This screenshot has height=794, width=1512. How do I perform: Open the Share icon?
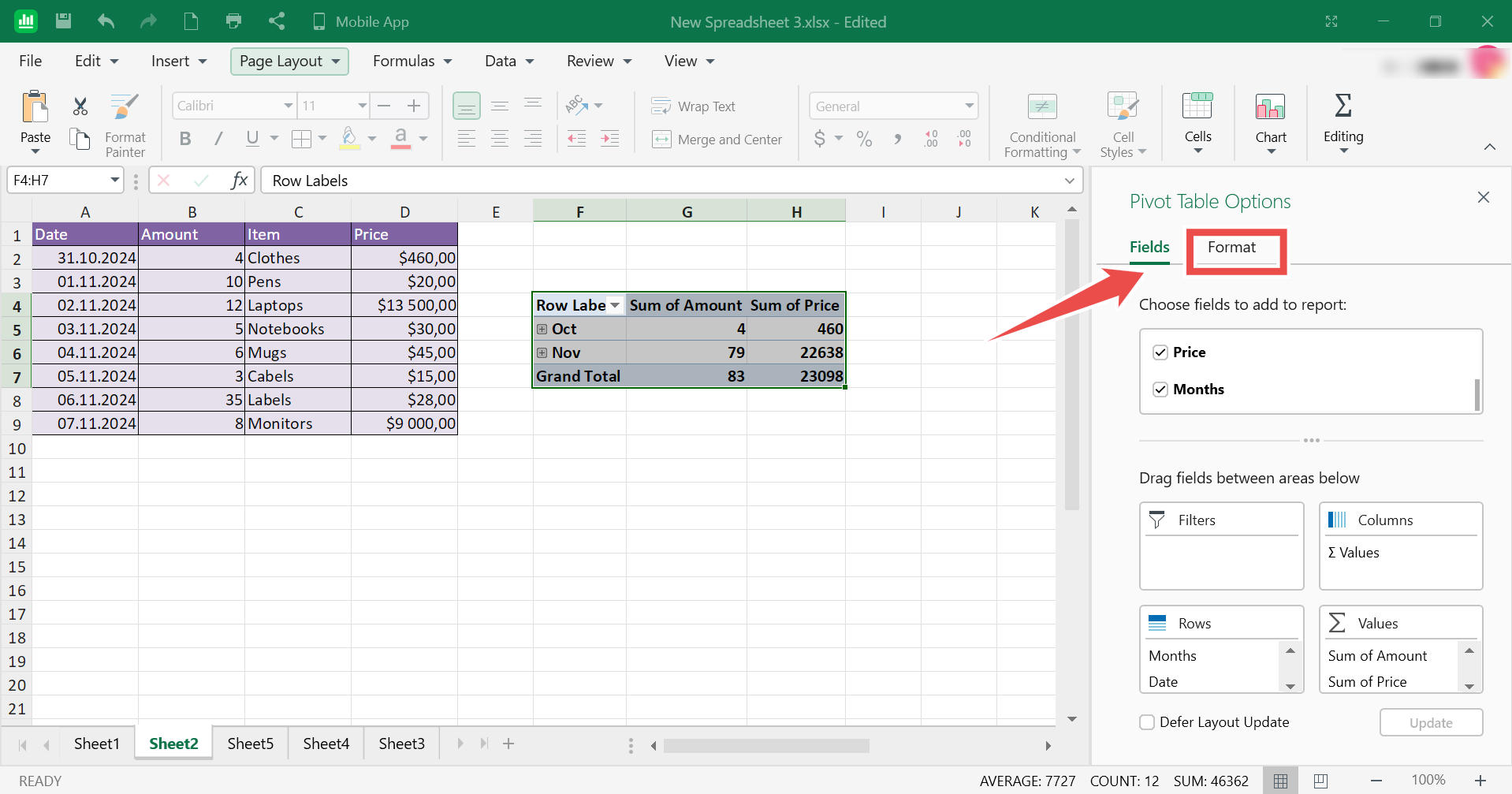276,21
